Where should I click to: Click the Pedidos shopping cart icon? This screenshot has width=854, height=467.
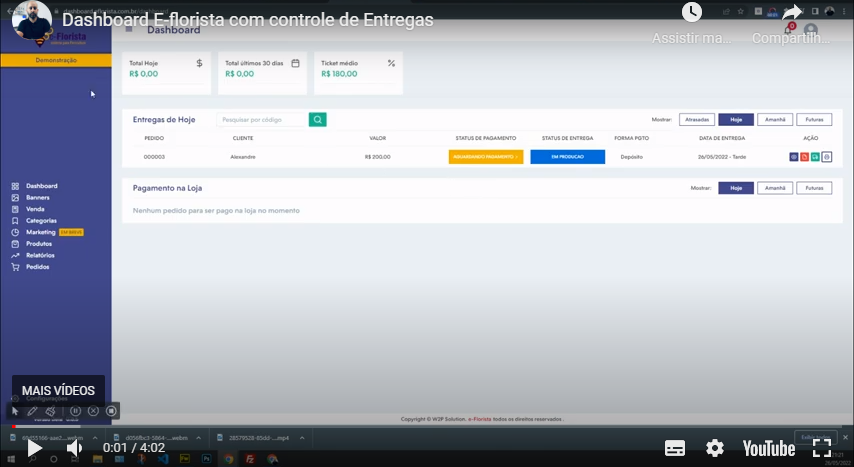coord(15,267)
